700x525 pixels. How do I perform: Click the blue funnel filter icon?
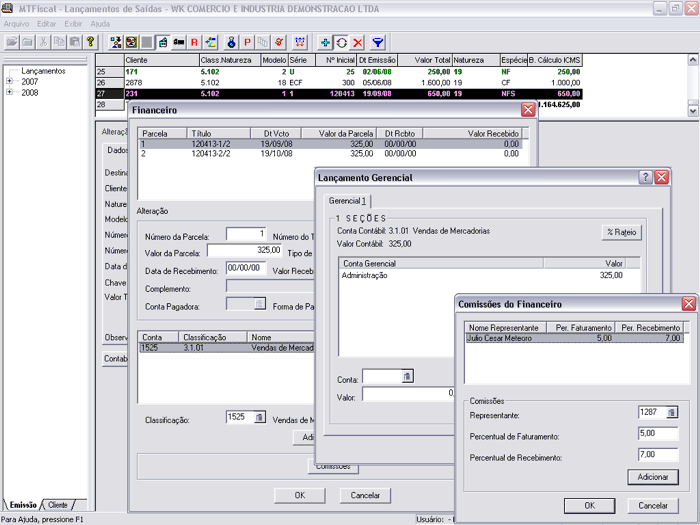point(378,42)
